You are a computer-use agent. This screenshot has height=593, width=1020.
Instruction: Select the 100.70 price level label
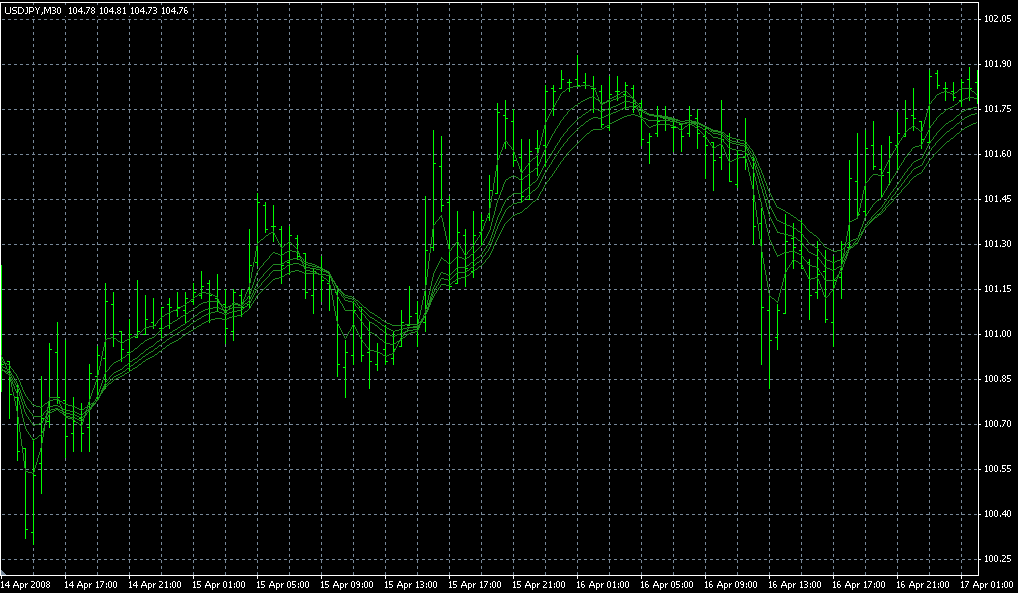(x=998, y=424)
